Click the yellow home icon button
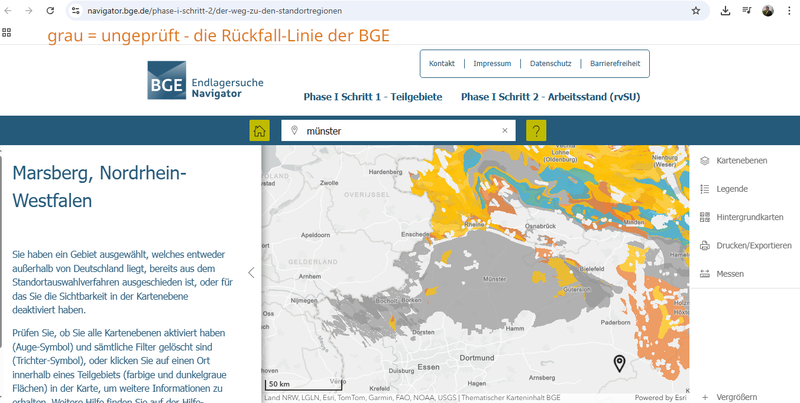Screen dimensions: 800x403 click(x=260, y=131)
